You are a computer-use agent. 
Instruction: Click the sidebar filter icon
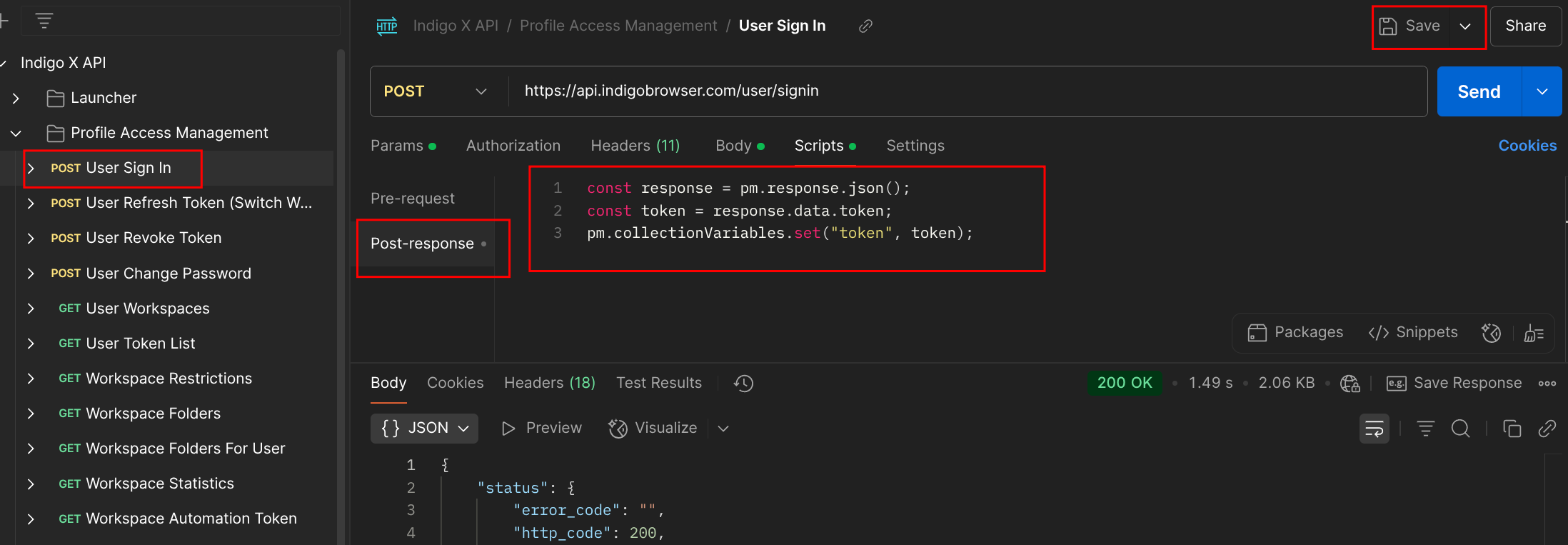pyautogui.click(x=44, y=21)
